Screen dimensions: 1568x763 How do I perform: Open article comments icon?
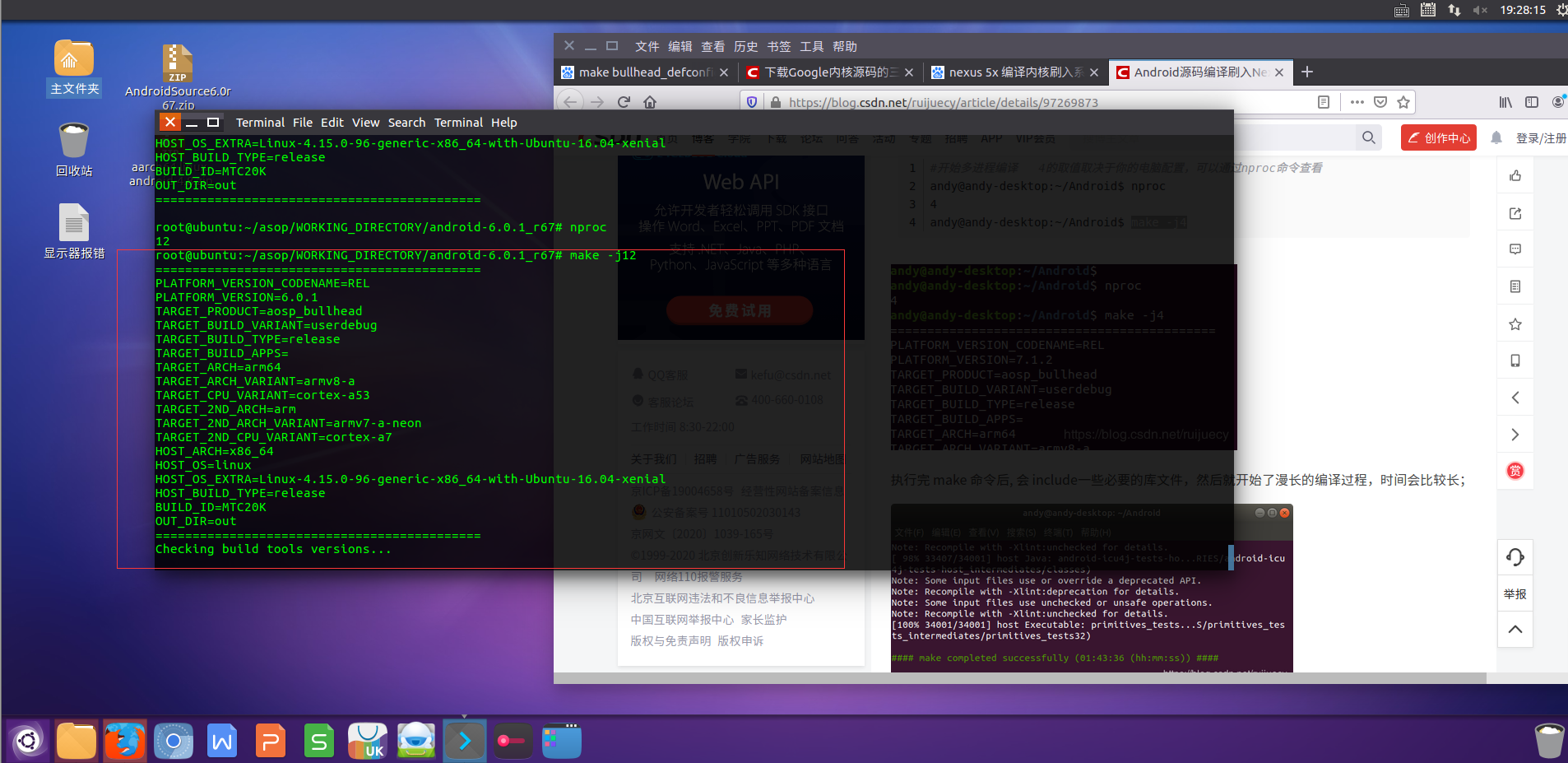[1515, 249]
